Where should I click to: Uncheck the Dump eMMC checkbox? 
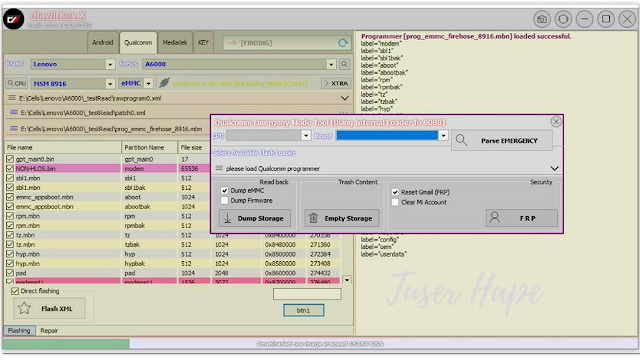224,191
